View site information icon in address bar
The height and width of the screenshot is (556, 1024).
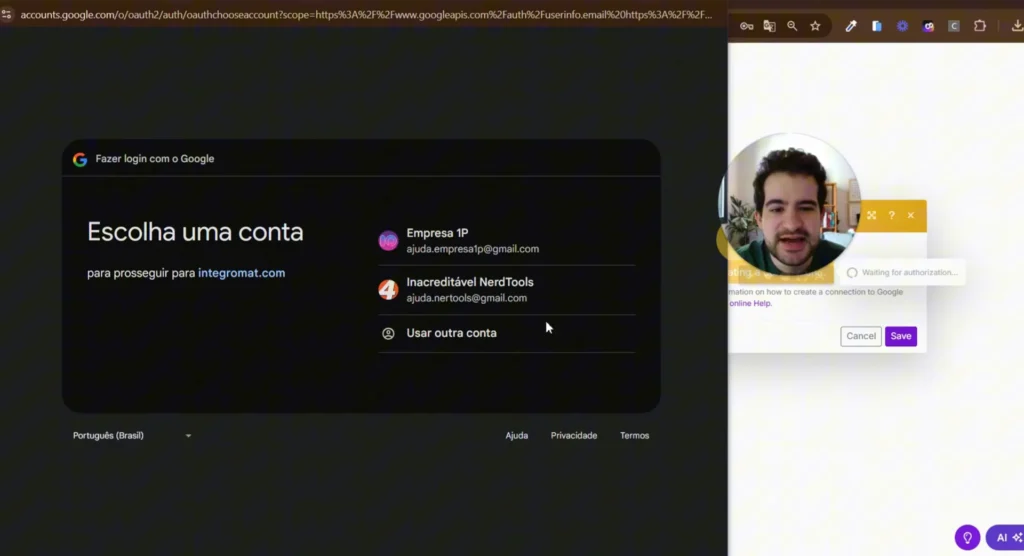click(7, 14)
